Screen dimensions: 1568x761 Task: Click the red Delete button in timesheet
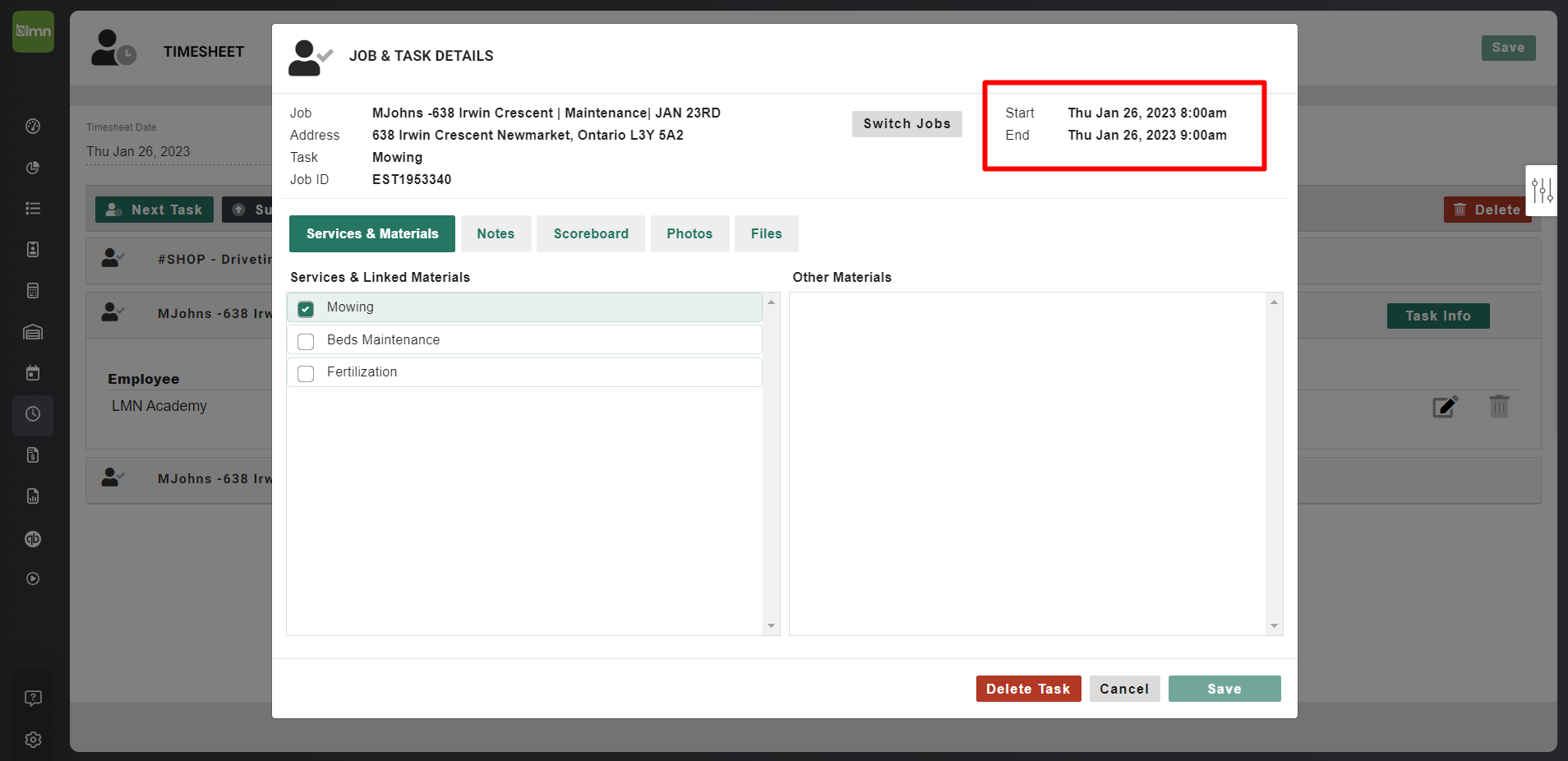tap(1487, 210)
